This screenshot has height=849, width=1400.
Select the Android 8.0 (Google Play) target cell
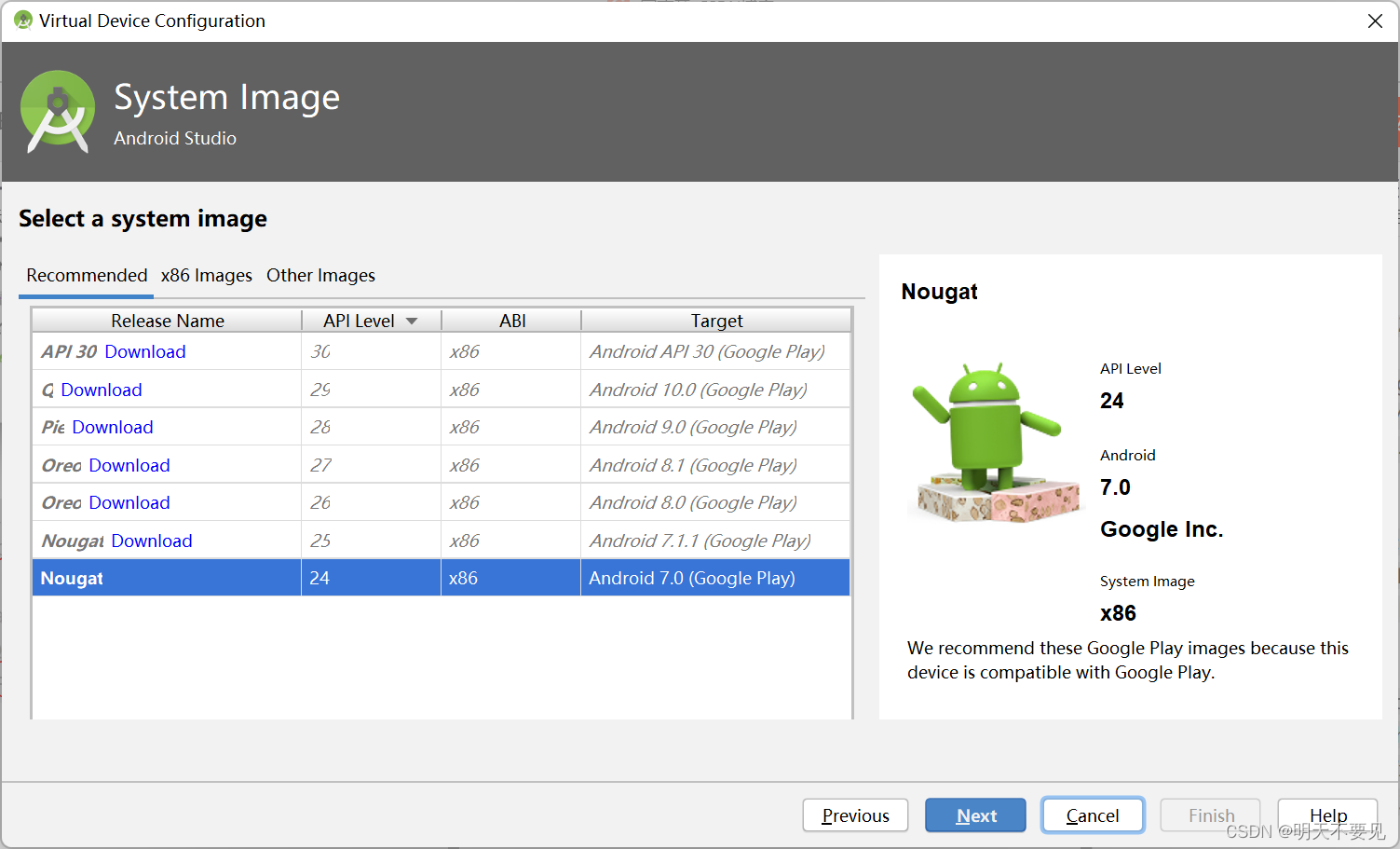click(715, 502)
